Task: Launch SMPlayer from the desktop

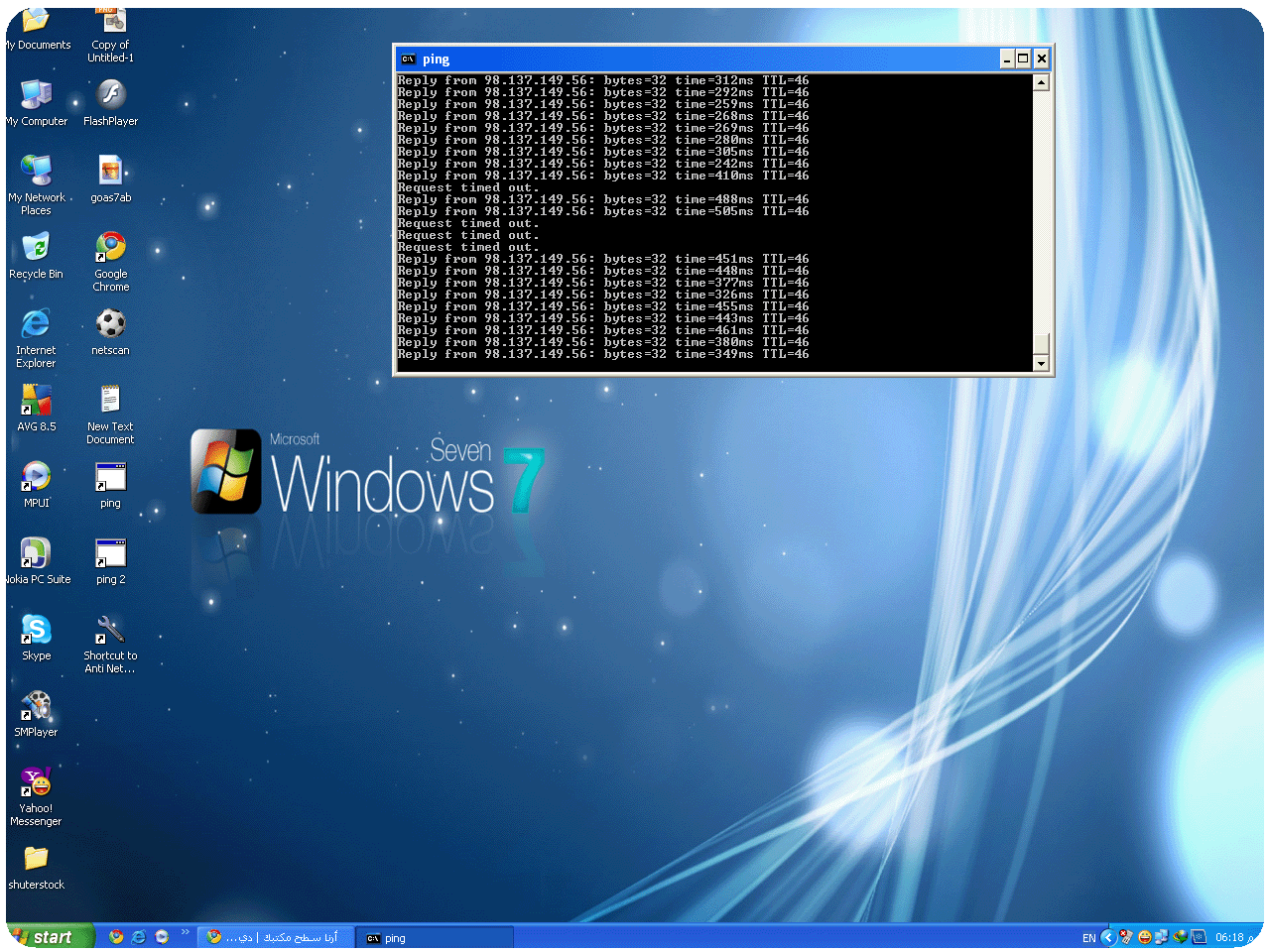Action: [x=36, y=706]
